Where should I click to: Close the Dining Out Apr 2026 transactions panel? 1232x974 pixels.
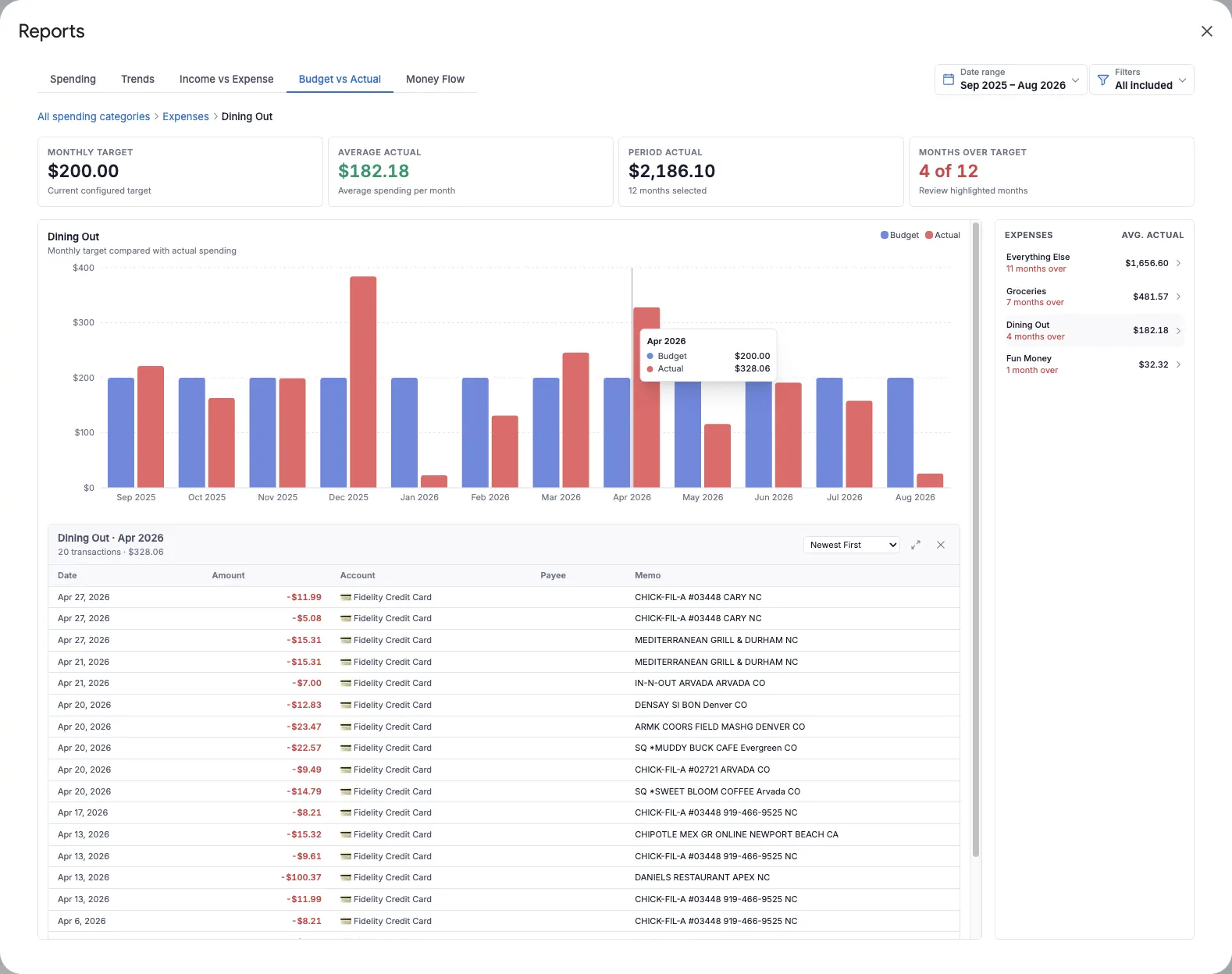pyautogui.click(x=941, y=545)
